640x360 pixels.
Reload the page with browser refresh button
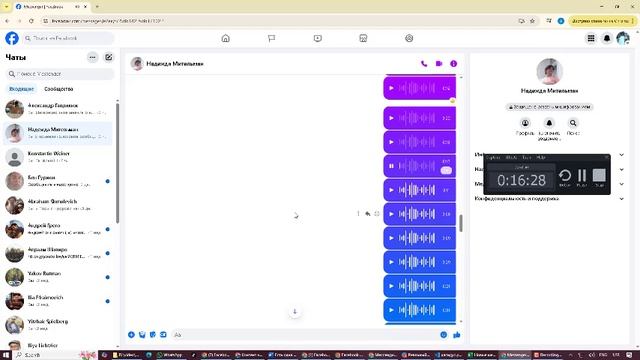pyautogui.click(x=31, y=21)
